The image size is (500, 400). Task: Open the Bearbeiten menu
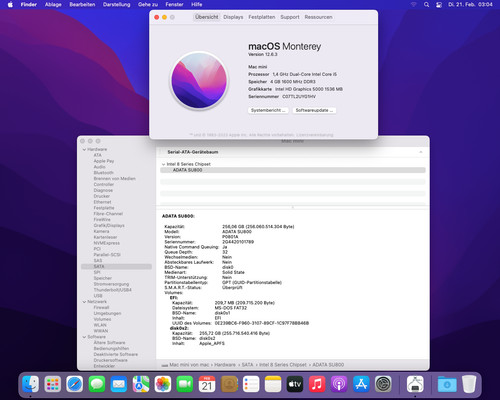[x=82, y=4]
